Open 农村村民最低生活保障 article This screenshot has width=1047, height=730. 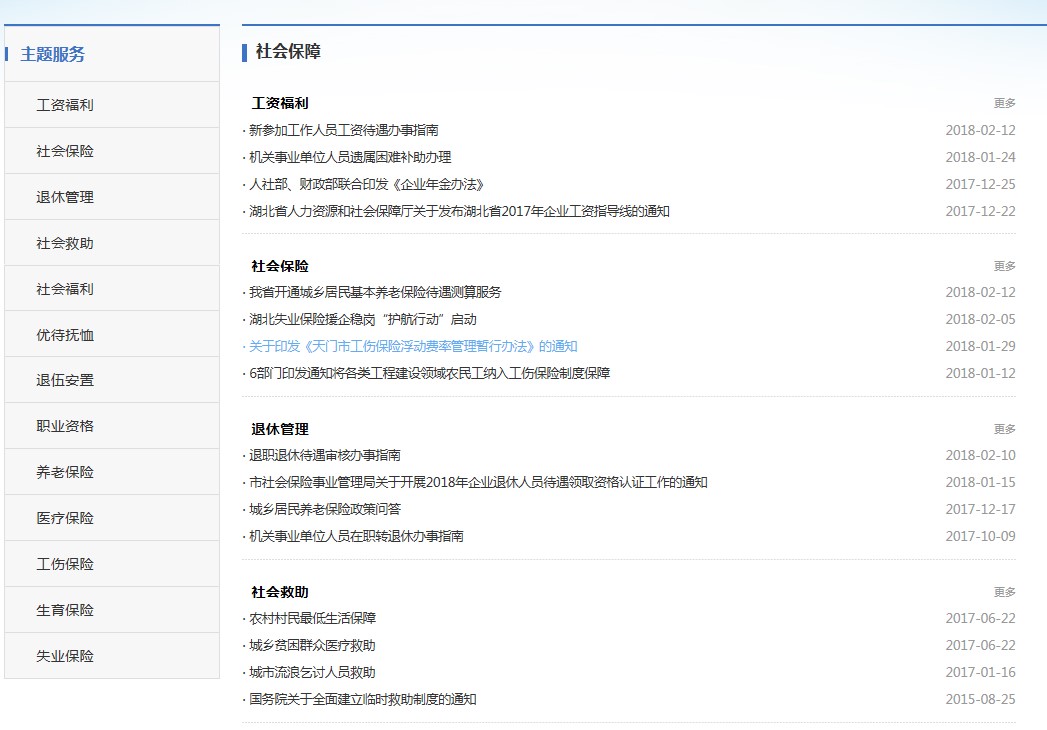pyautogui.click(x=312, y=618)
